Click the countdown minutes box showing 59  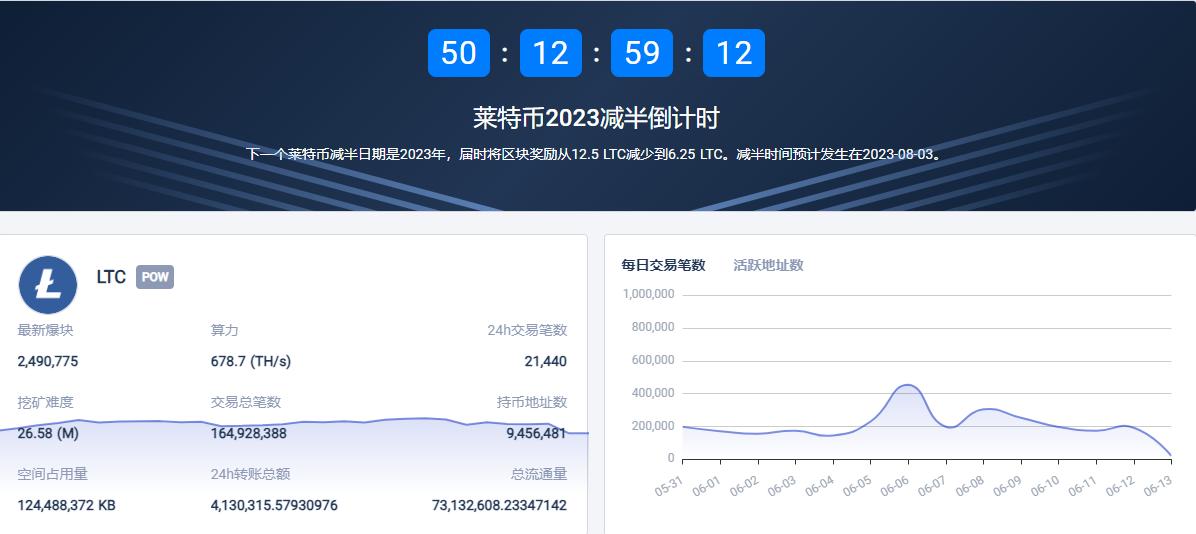(641, 53)
